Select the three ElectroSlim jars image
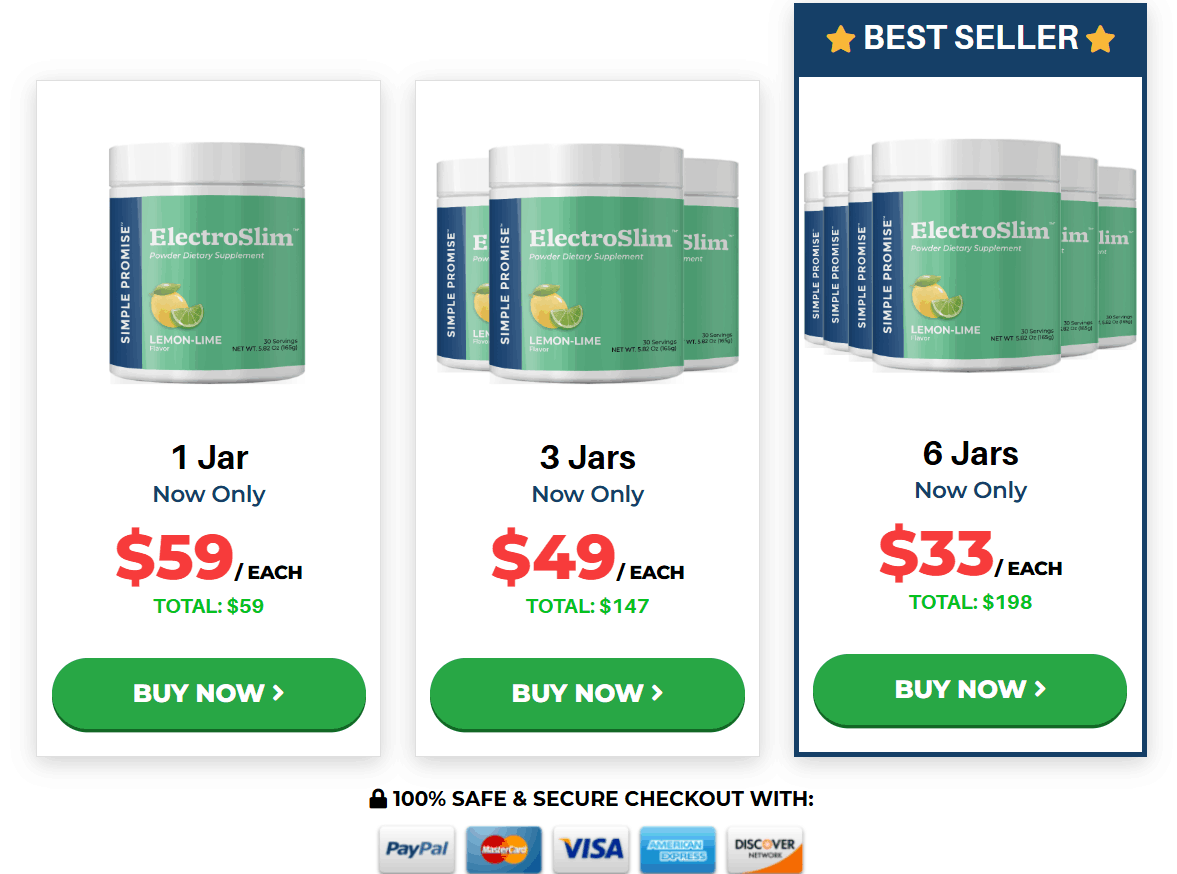 click(x=588, y=264)
